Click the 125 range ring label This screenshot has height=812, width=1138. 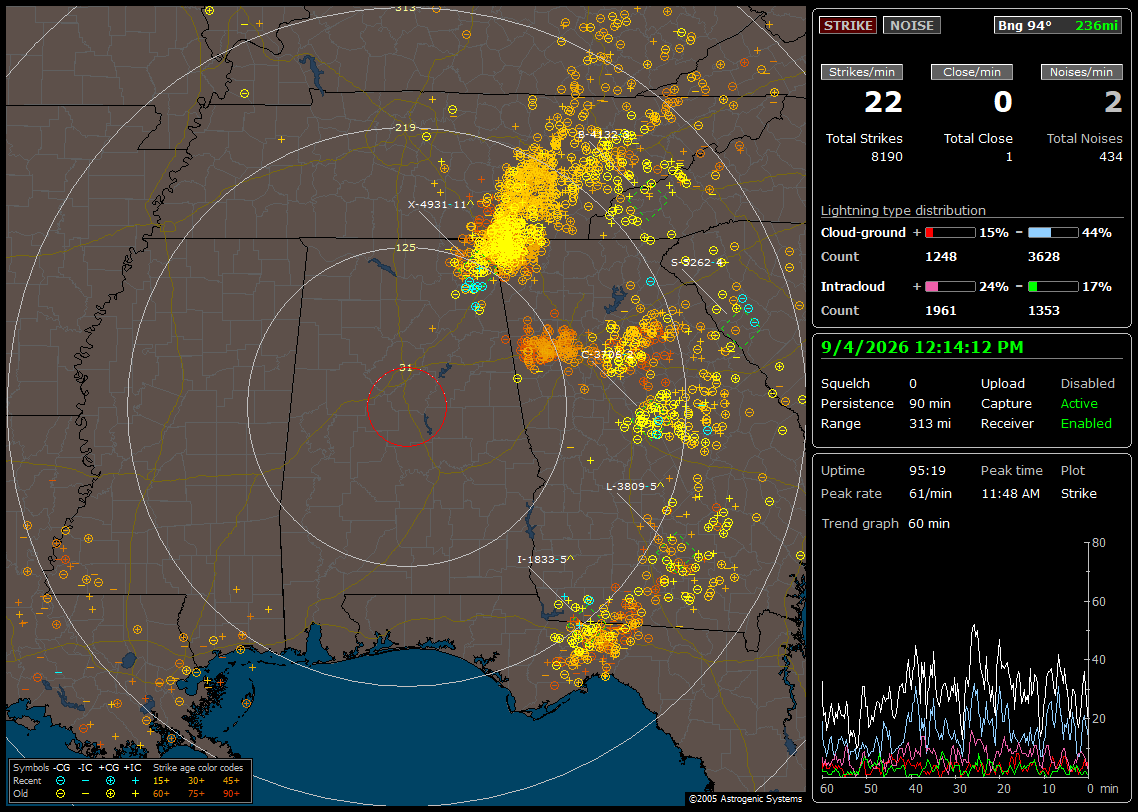point(406,247)
